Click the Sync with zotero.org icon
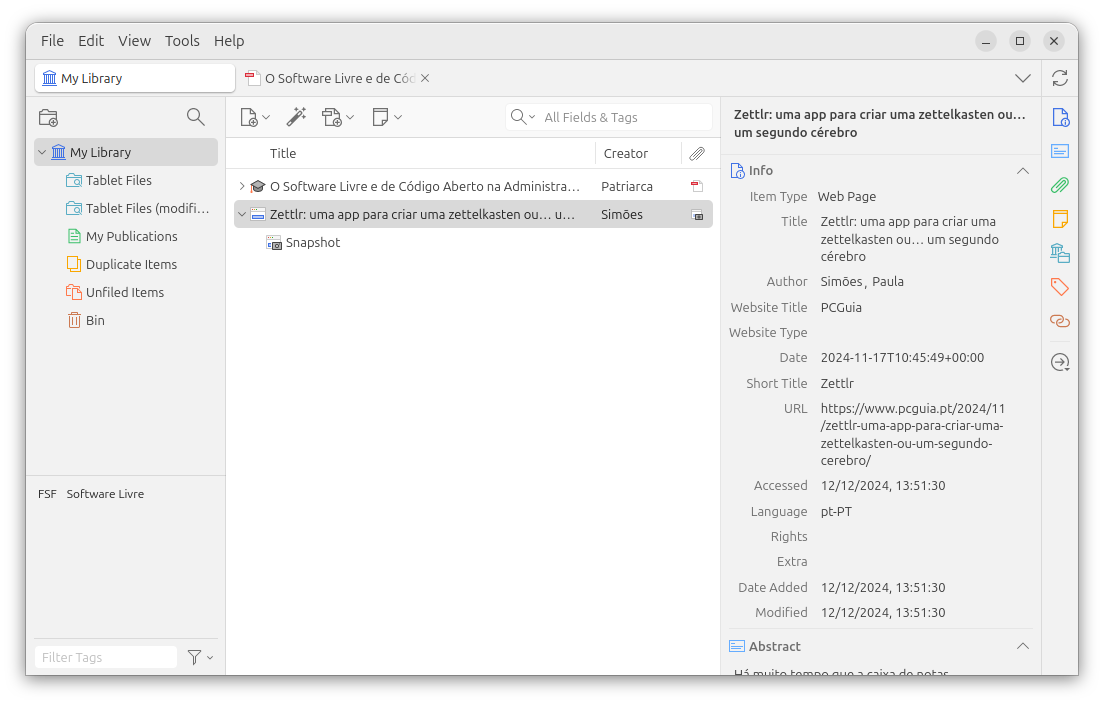The width and height of the screenshot is (1104, 704). 1060,78
